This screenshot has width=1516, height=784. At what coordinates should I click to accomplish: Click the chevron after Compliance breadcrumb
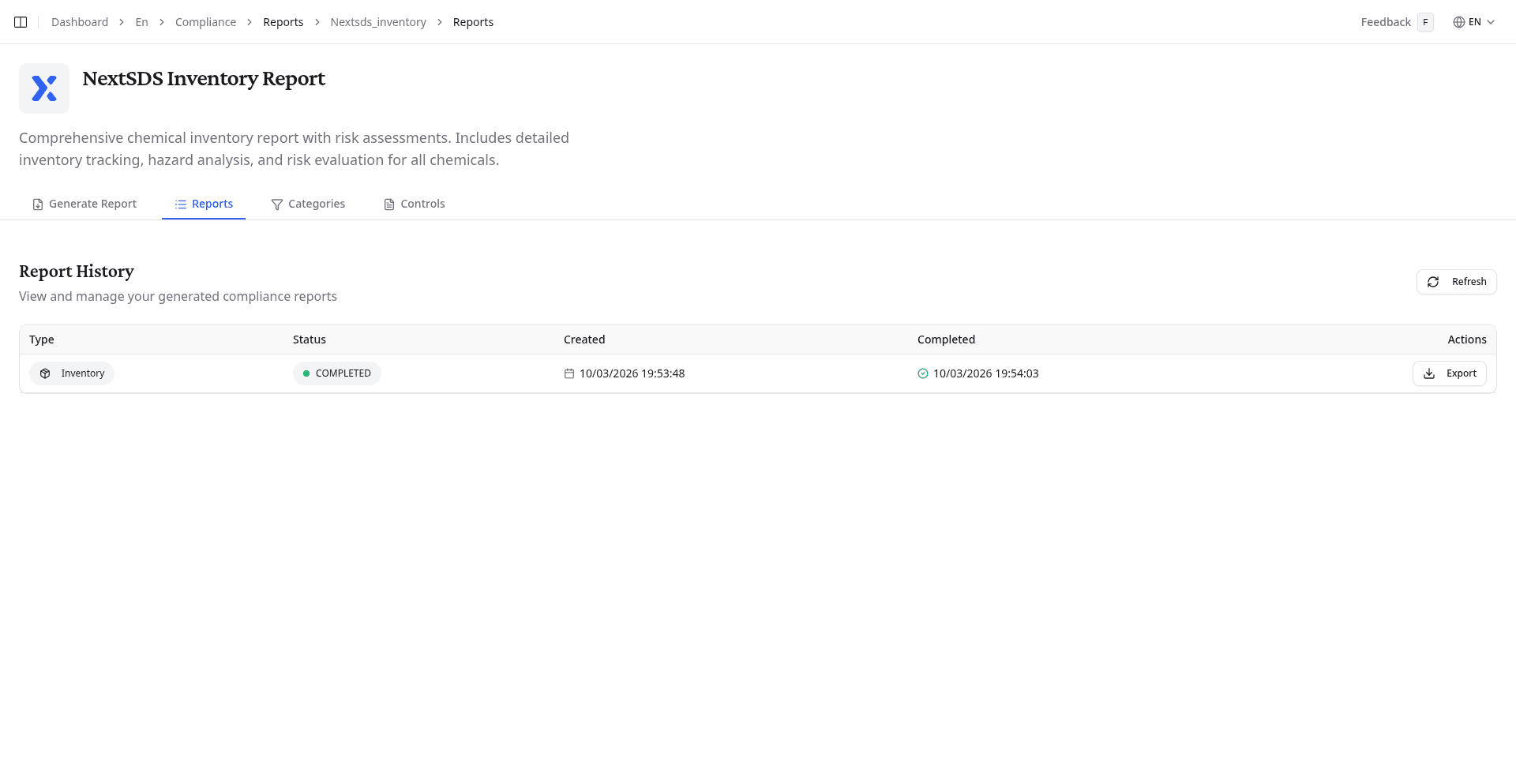tap(248, 22)
